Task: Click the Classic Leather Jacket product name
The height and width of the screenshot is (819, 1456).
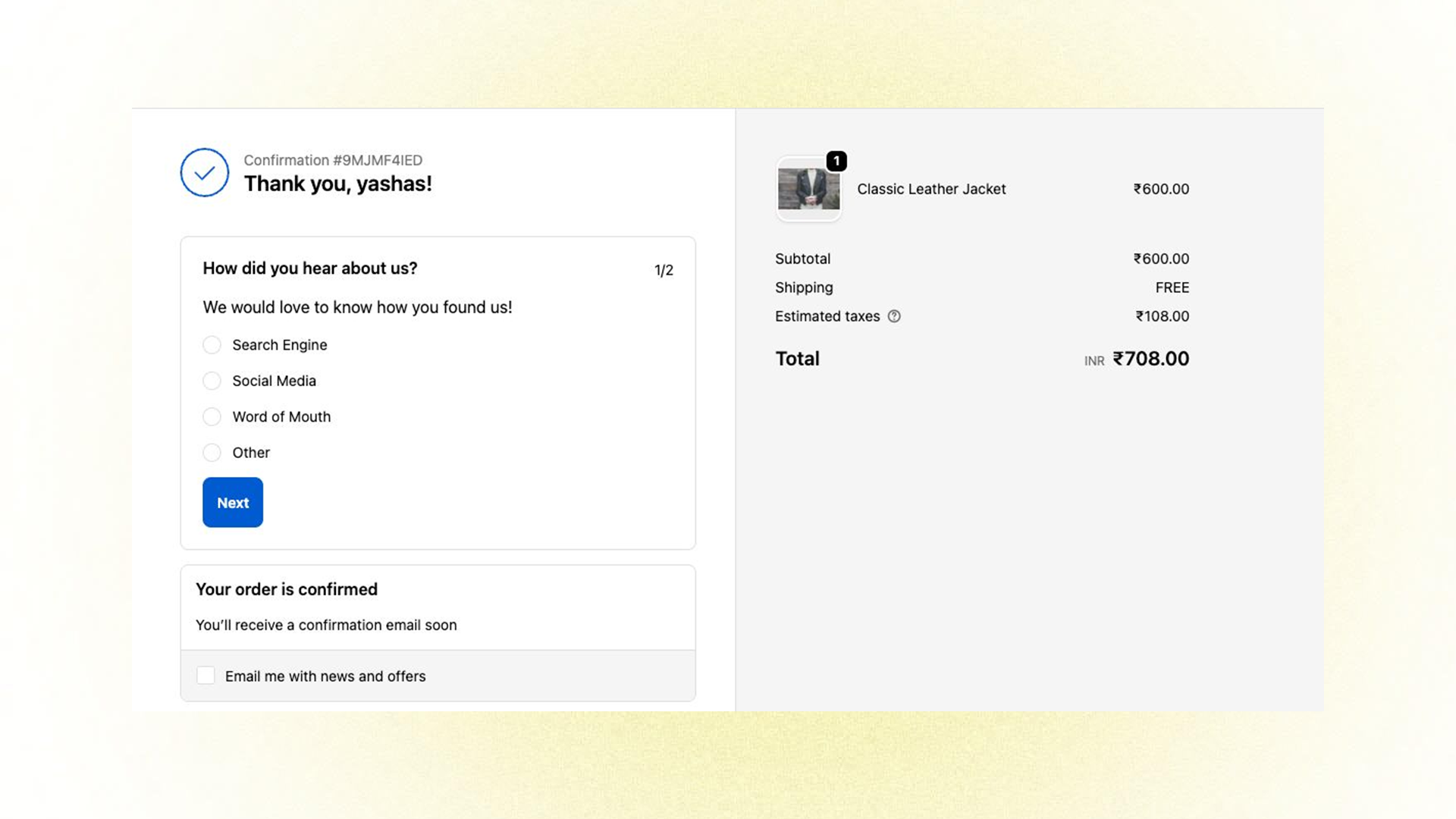Action: pyautogui.click(x=931, y=190)
